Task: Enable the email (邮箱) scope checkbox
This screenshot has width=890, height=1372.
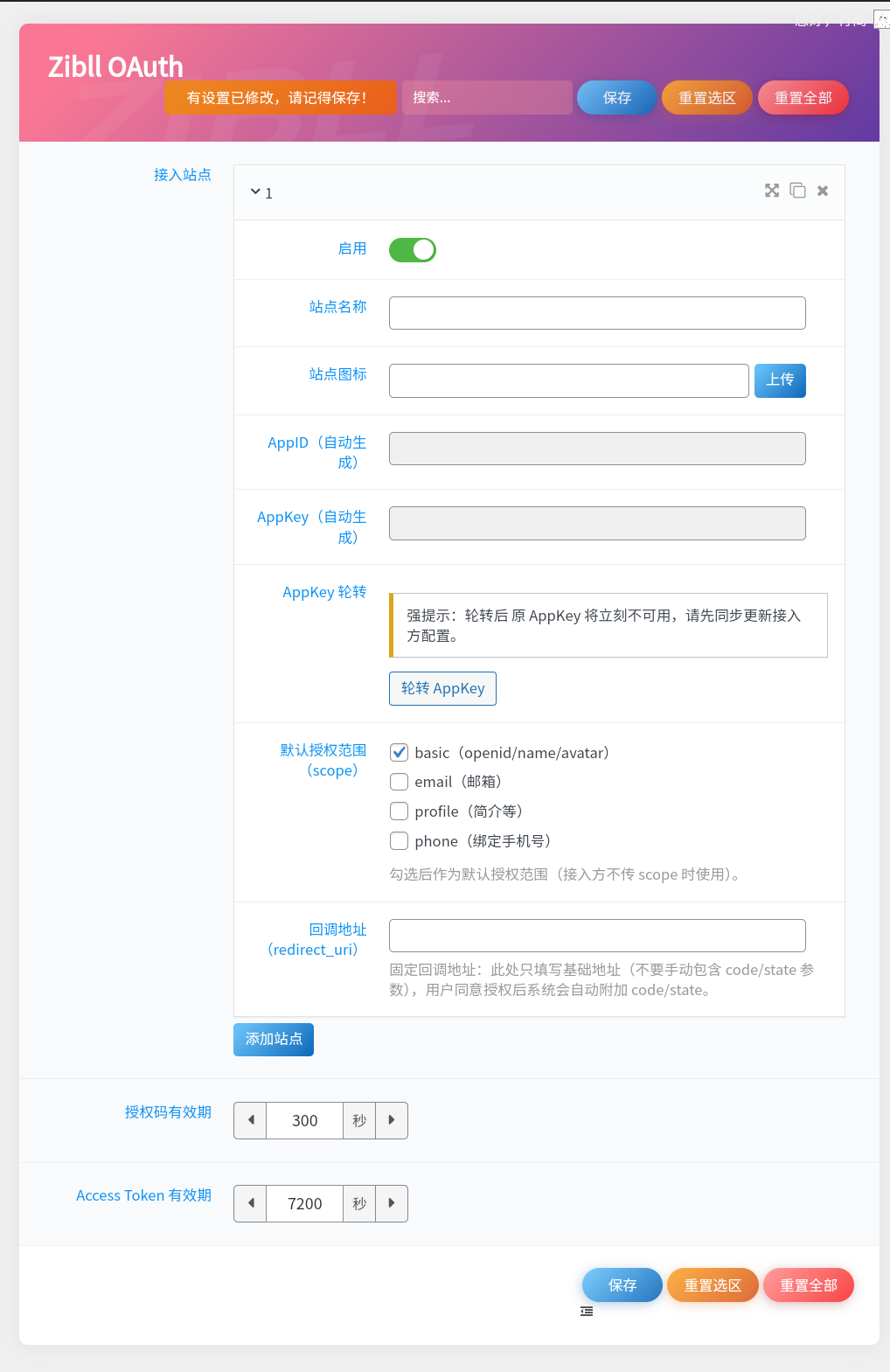Action: tap(400, 782)
